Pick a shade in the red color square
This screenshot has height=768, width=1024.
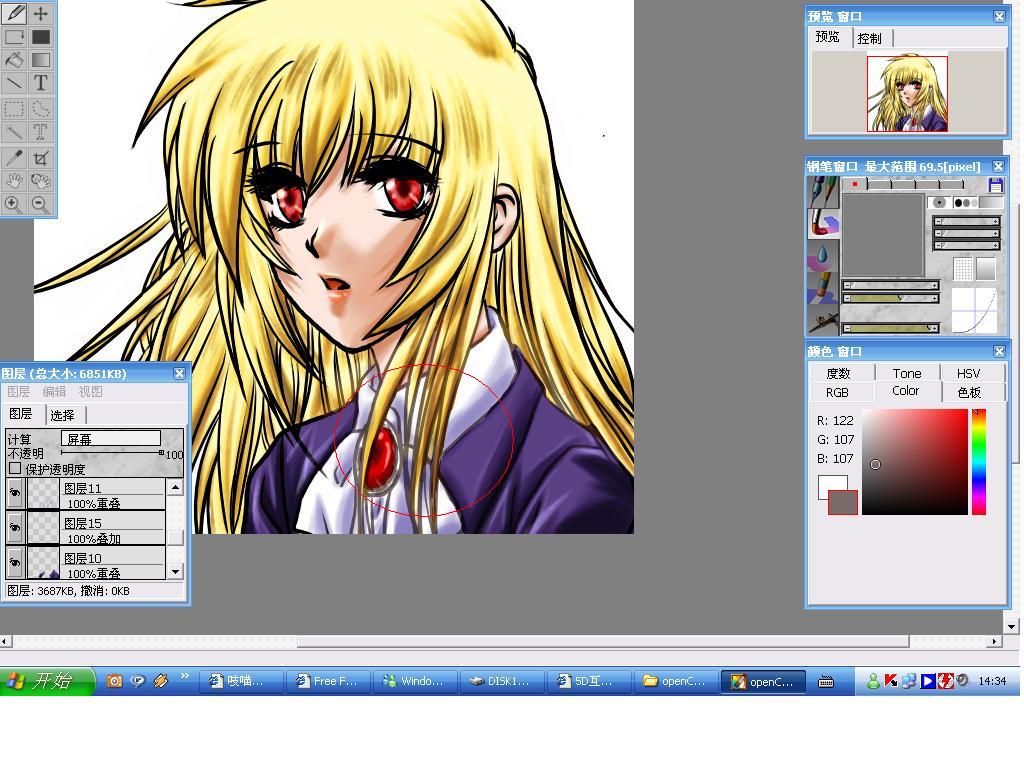[x=914, y=462]
